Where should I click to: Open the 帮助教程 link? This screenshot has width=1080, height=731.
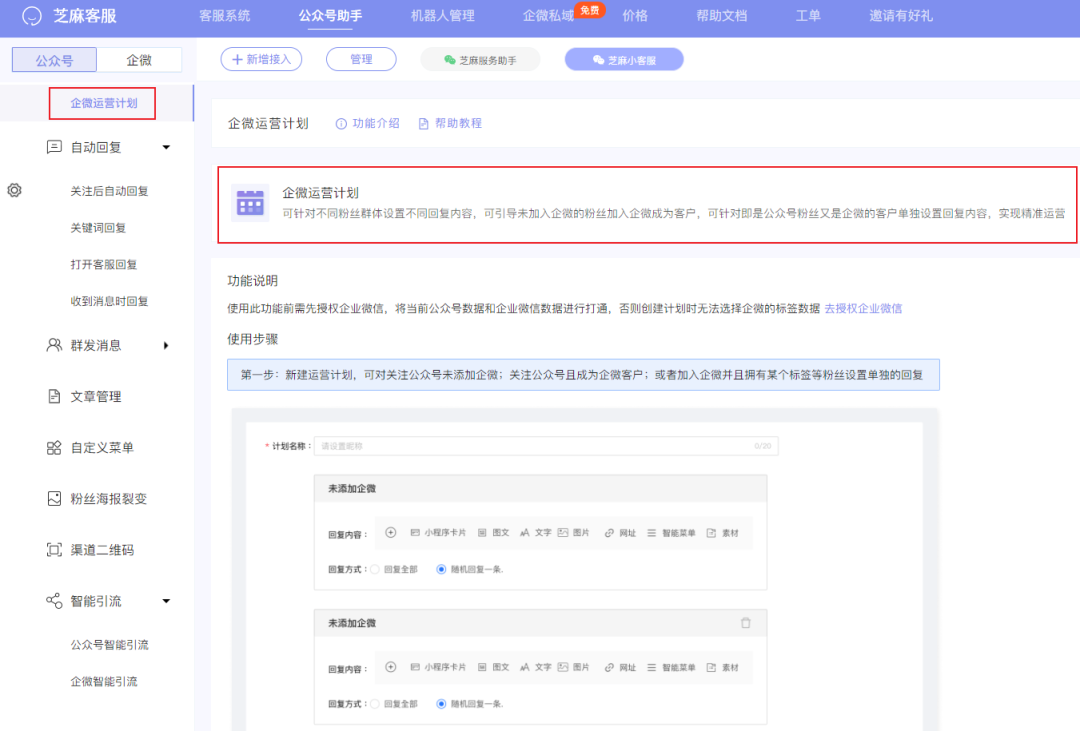coord(459,123)
